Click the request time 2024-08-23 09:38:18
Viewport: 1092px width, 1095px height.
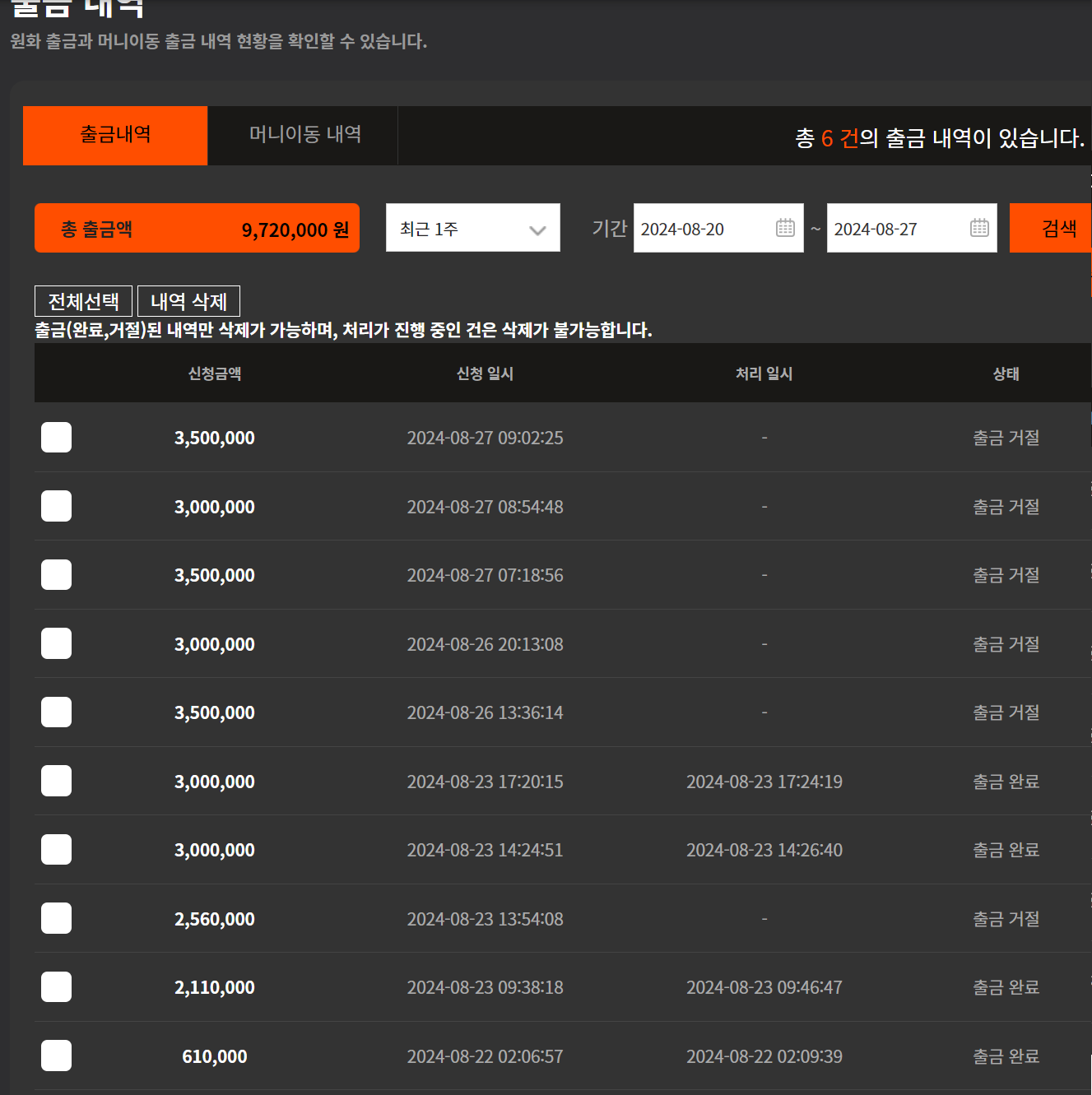pos(485,987)
